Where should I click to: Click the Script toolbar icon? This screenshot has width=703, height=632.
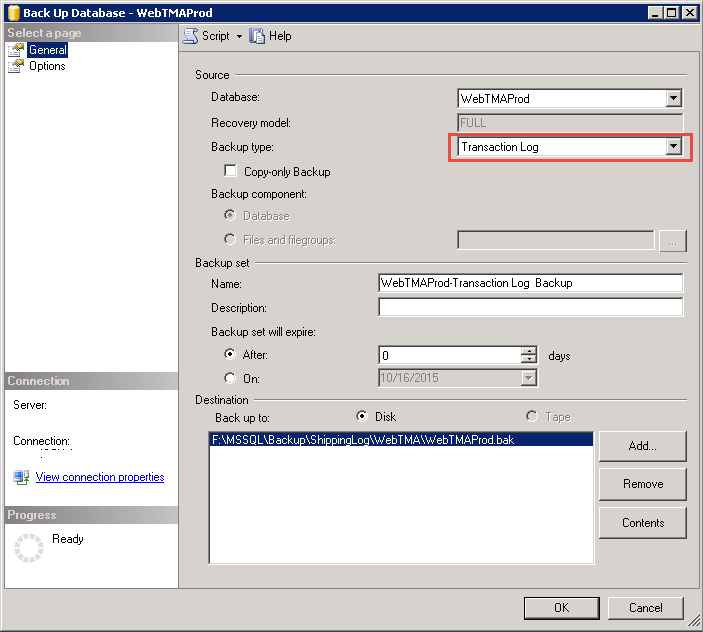191,36
